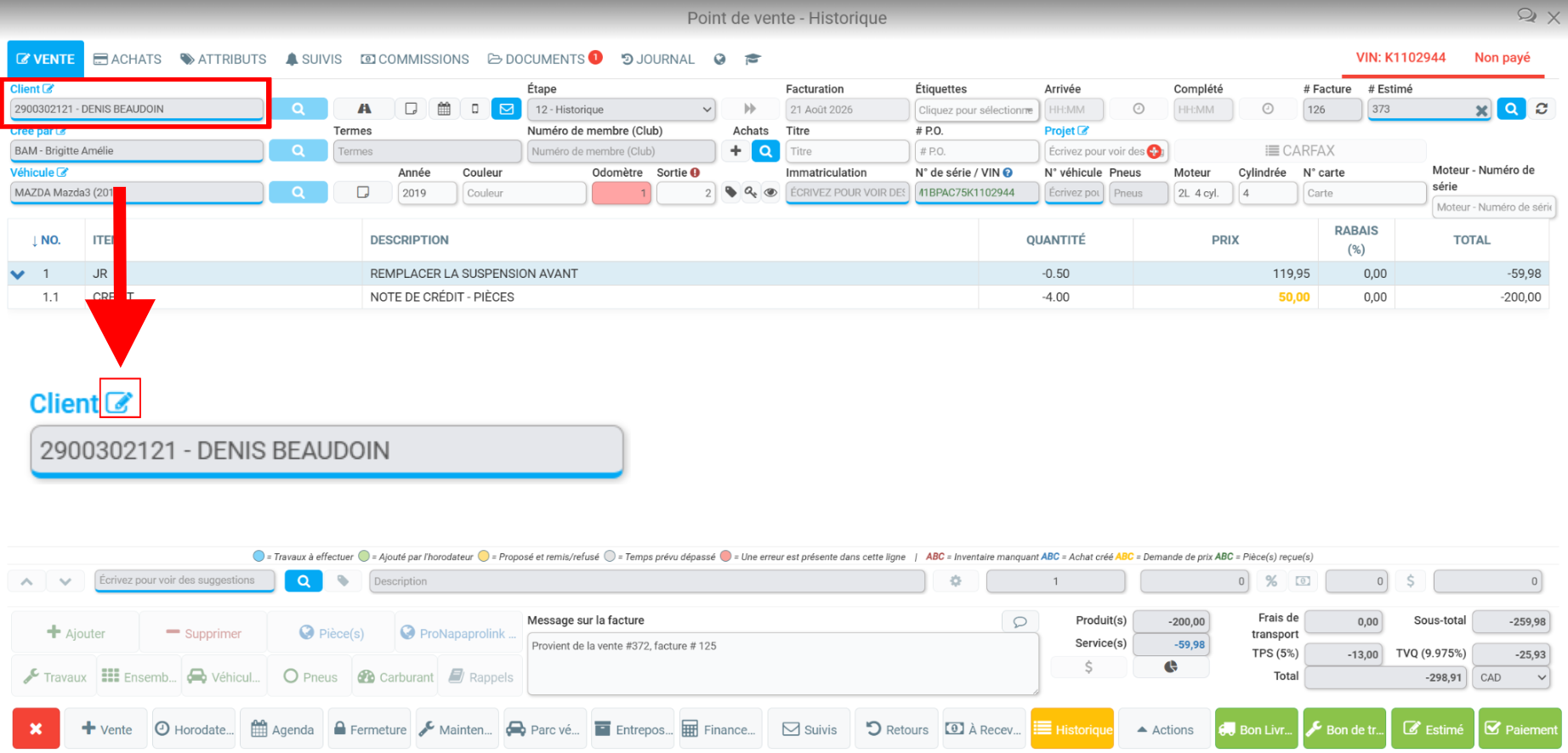Click the comment bubble above invoice message
The width and height of the screenshot is (1568, 753).
pos(1020,621)
